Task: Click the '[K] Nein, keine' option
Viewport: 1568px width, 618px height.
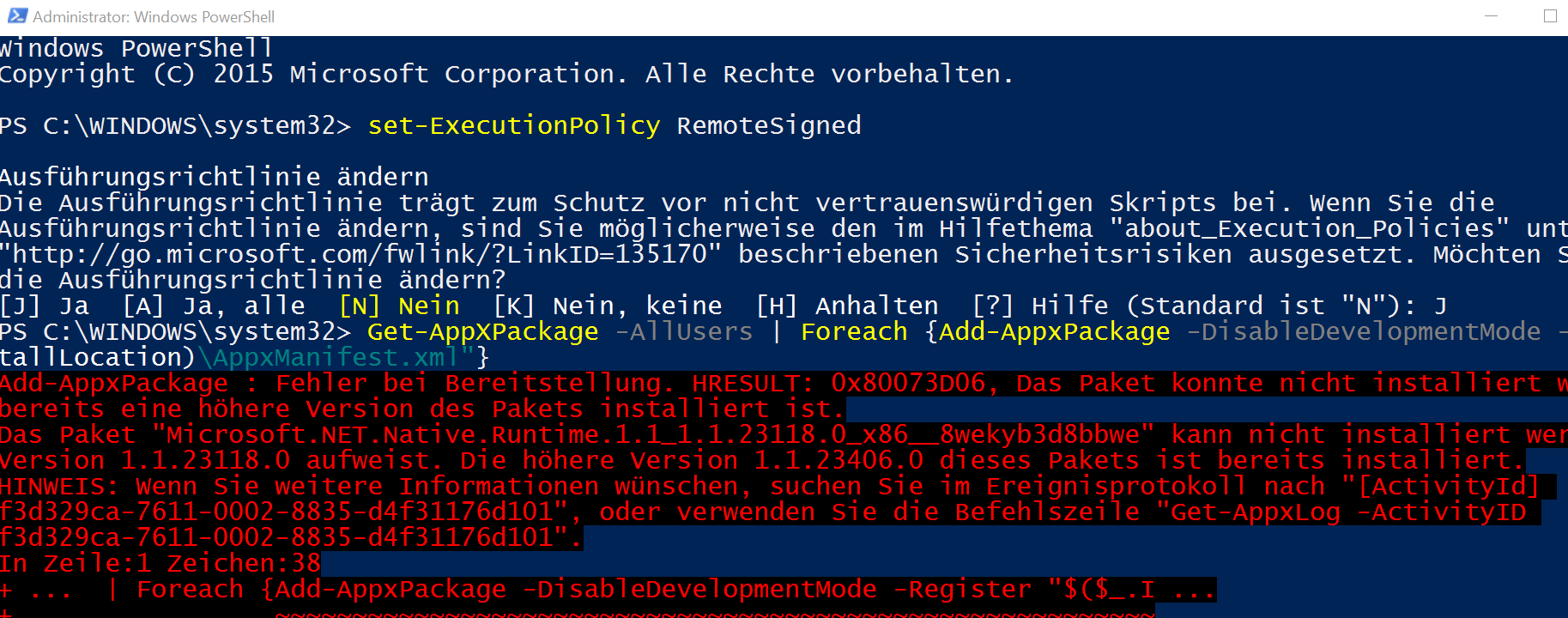Action: tap(608, 306)
